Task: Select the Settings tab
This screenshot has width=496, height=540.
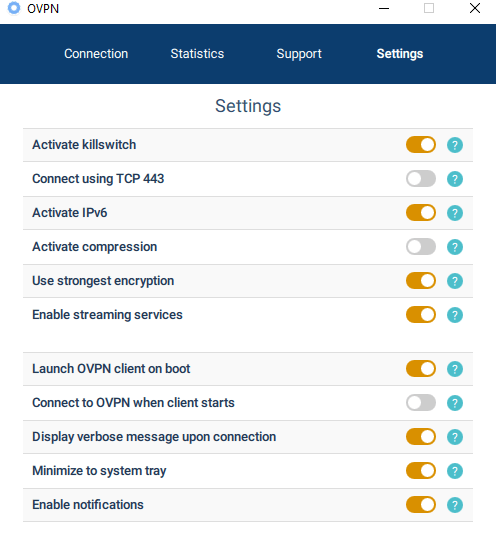Action: pos(400,54)
